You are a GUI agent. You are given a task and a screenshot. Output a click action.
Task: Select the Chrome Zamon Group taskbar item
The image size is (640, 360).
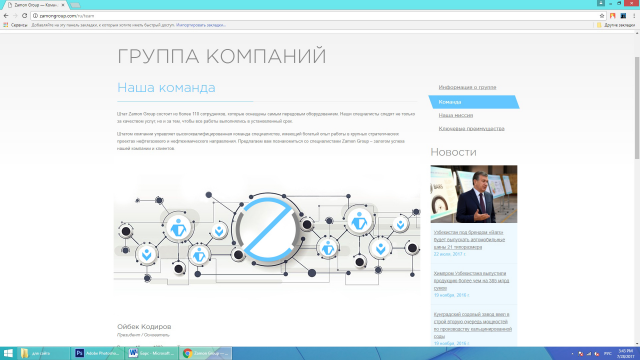[205, 353]
